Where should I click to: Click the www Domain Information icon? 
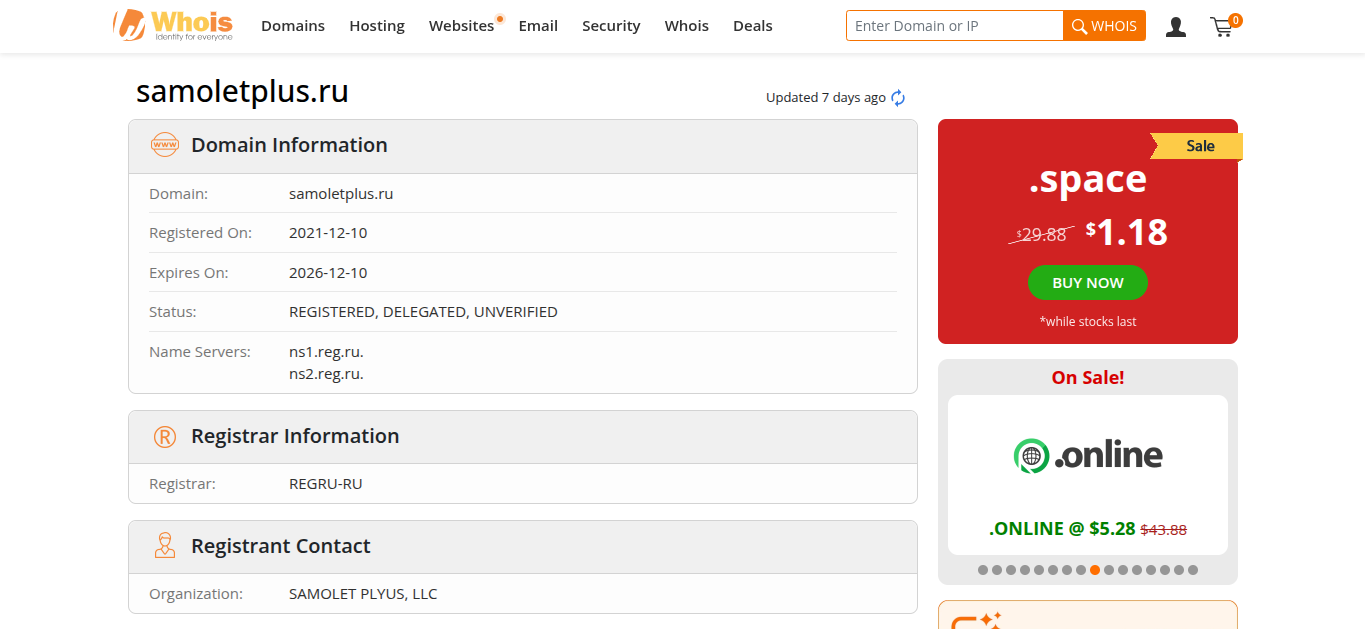164,145
